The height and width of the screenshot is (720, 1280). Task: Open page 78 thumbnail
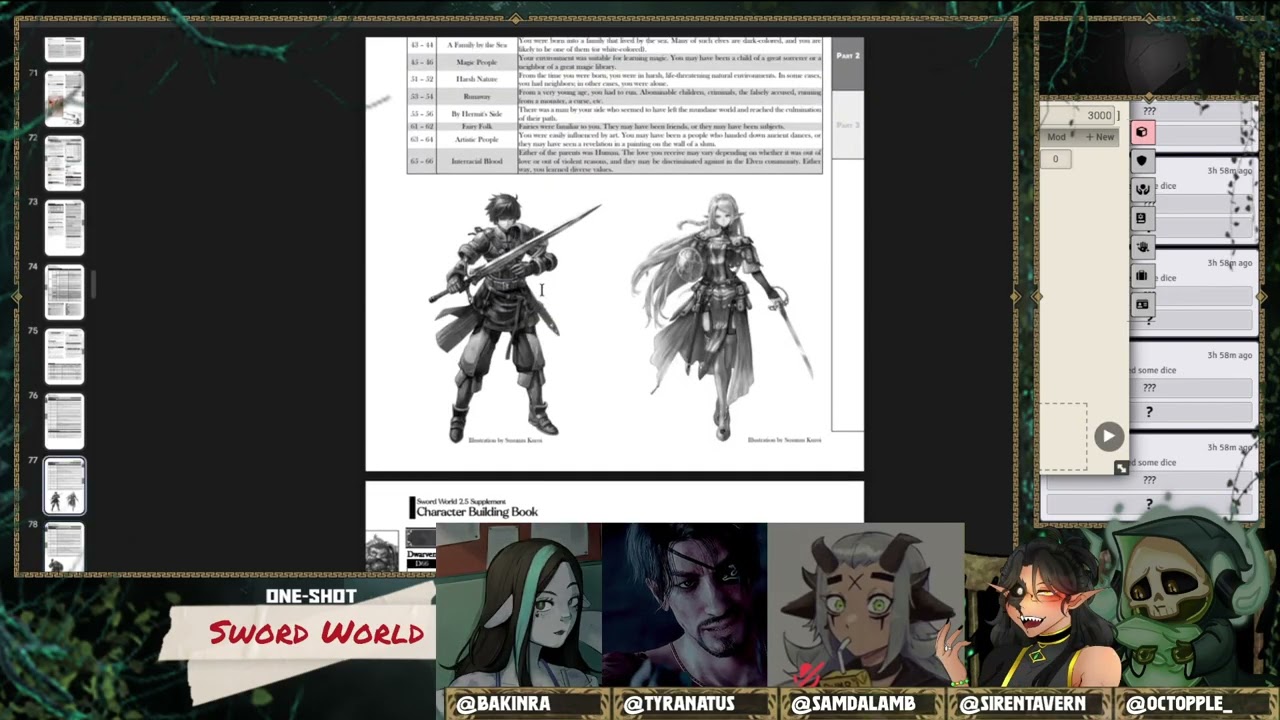coord(64,546)
